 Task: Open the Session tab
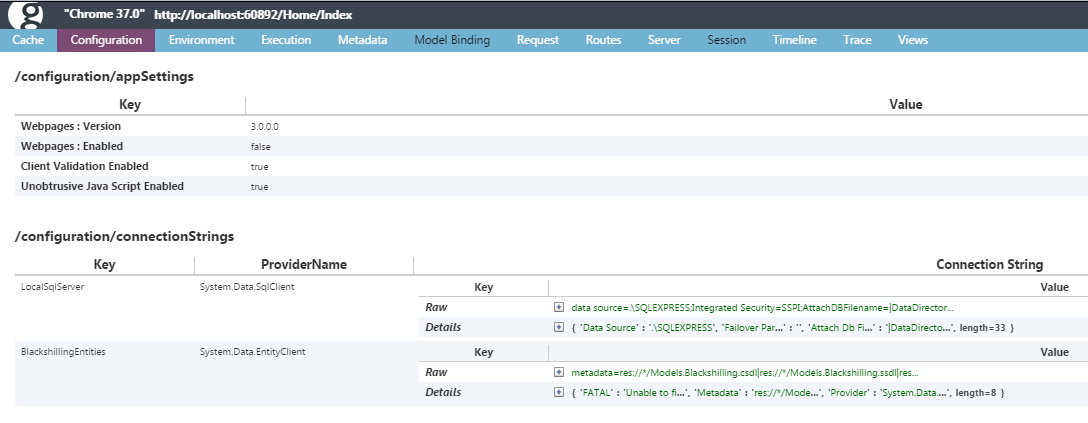726,40
